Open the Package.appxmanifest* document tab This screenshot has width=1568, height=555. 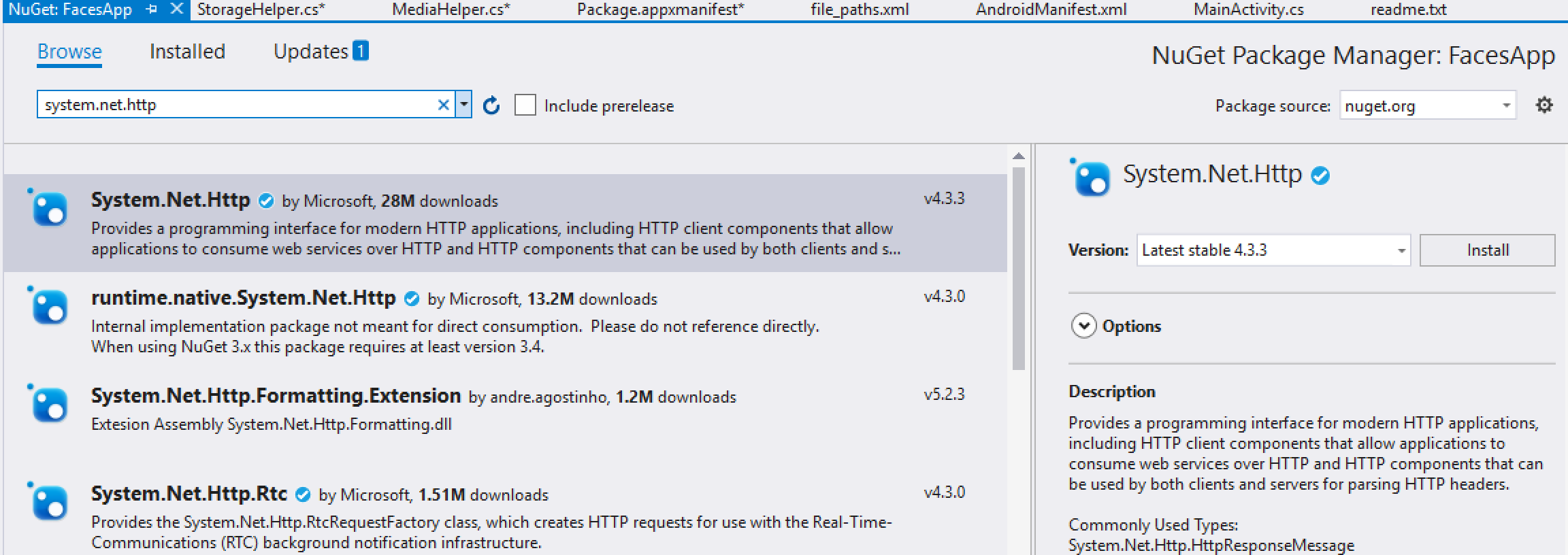[x=660, y=10]
